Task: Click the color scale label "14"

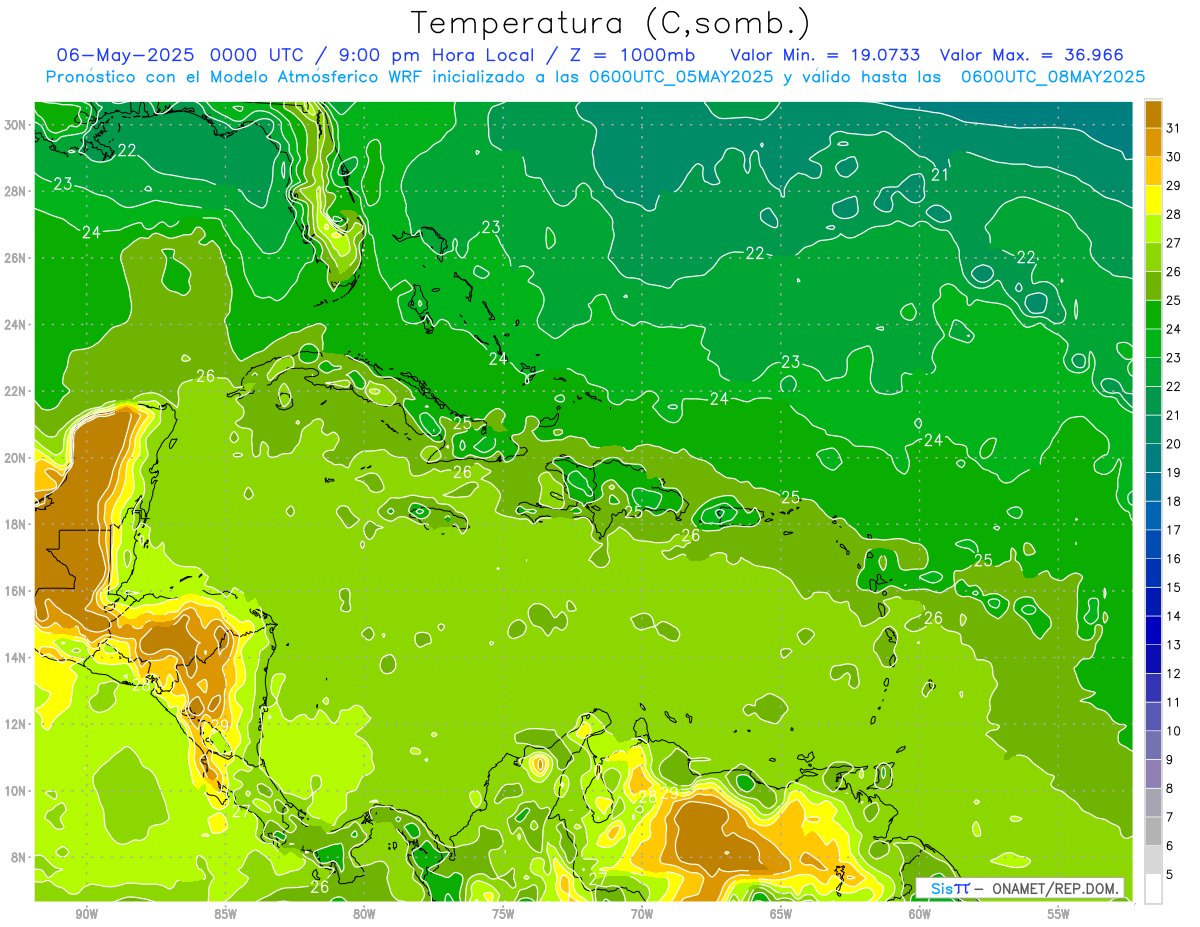Action: pyautogui.click(x=1174, y=616)
